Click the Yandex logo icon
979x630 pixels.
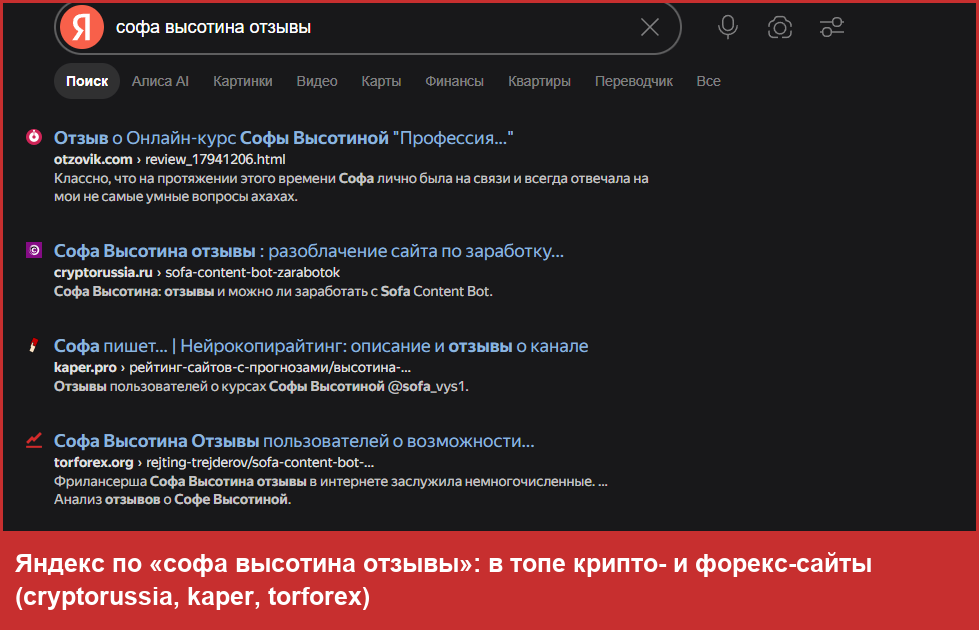coord(82,27)
